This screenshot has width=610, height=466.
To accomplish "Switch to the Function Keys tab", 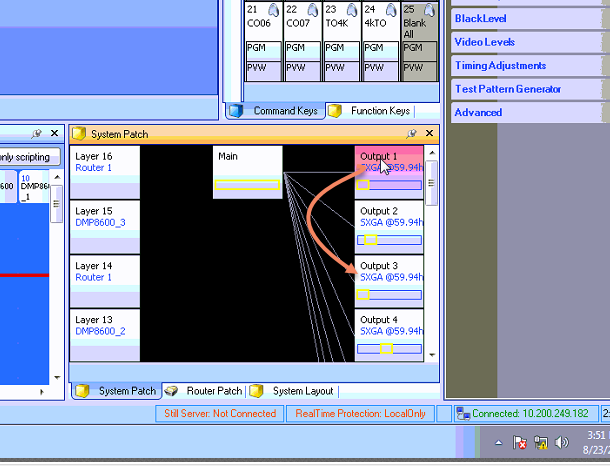I will [378, 110].
